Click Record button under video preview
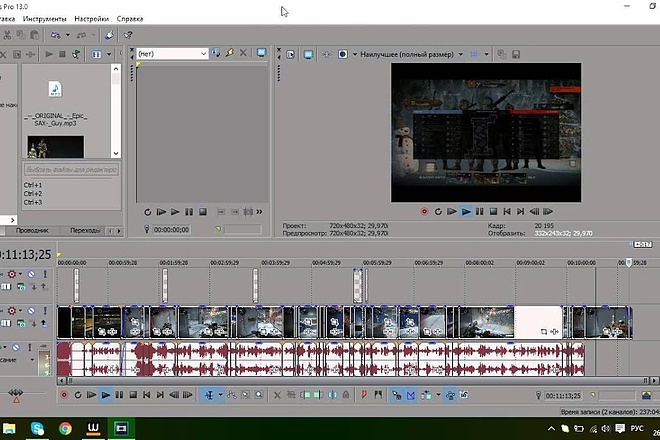660x440 pixels. click(424, 211)
